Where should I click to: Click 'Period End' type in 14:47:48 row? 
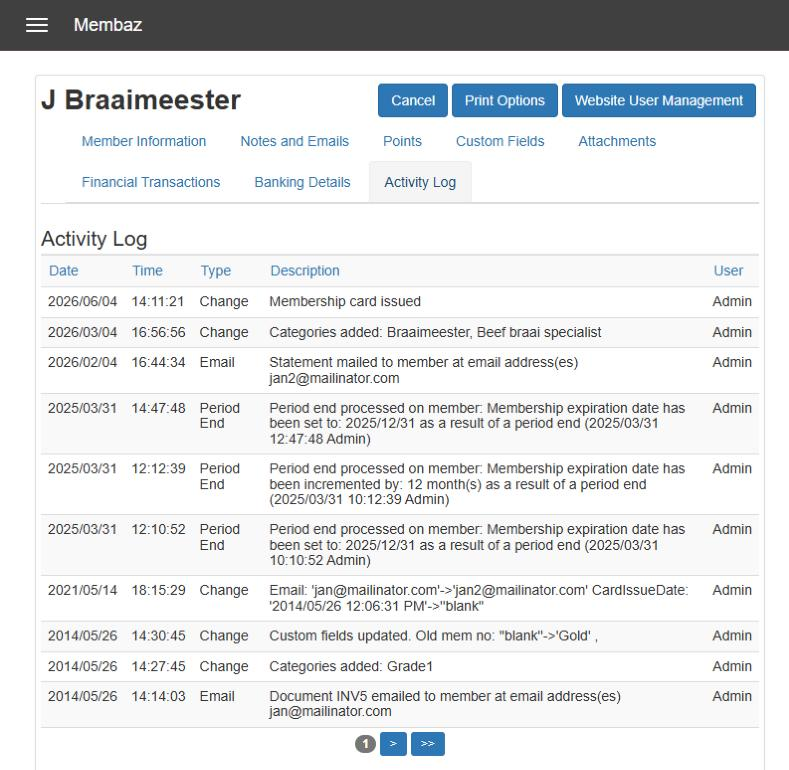(219, 416)
